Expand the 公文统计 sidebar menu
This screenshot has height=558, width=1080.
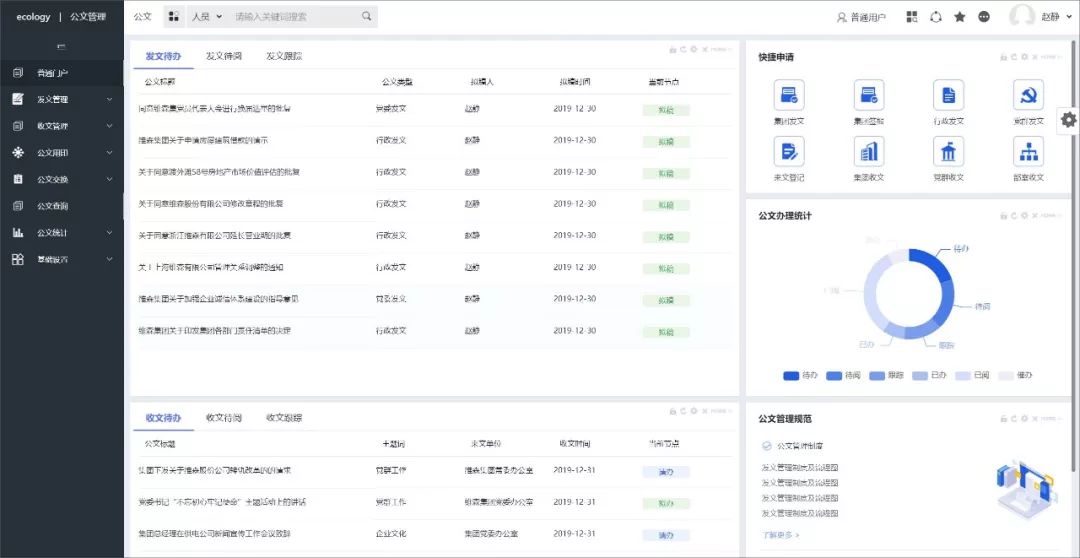(62, 233)
